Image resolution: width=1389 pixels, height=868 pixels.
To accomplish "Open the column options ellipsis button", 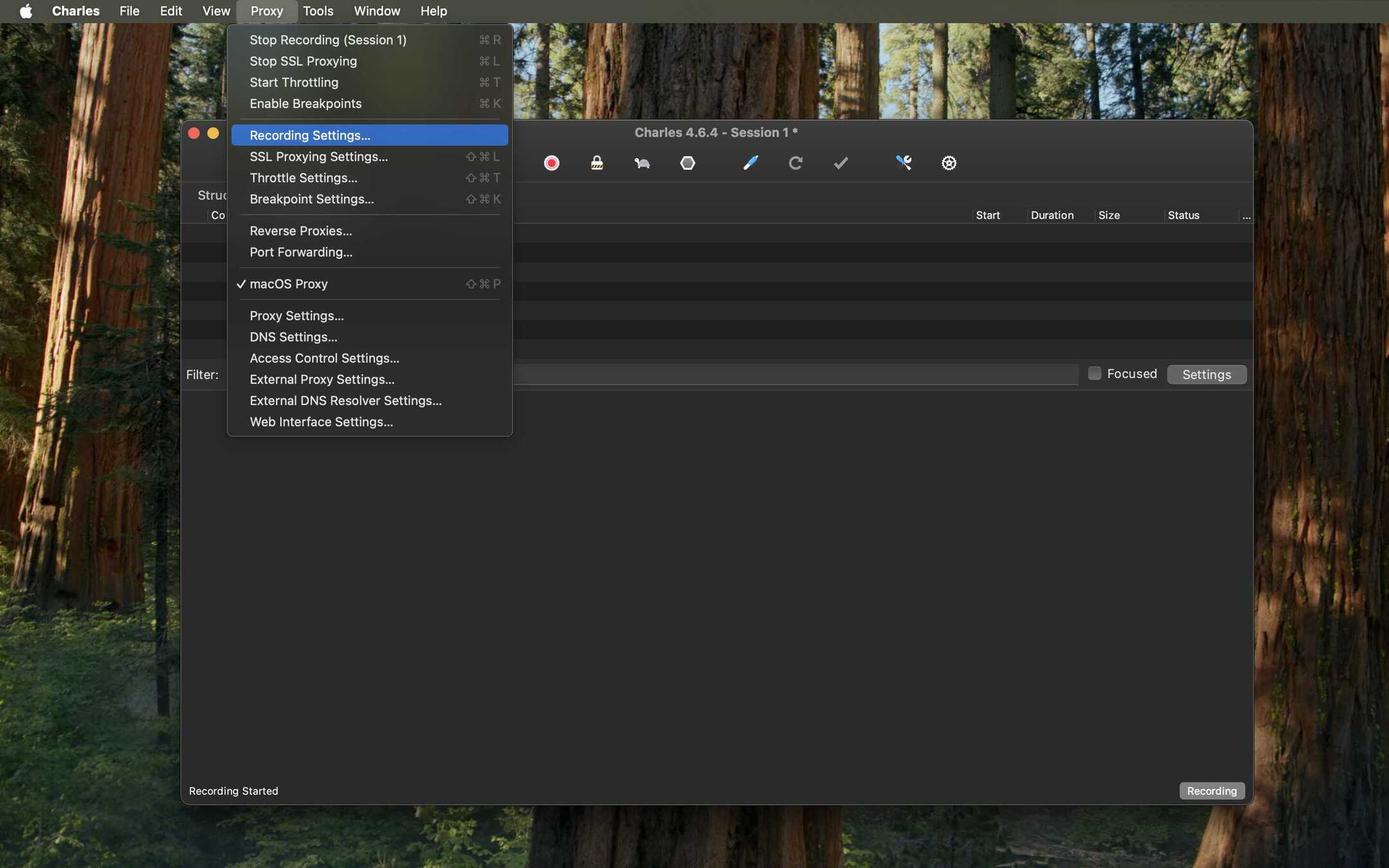I will point(1246,215).
